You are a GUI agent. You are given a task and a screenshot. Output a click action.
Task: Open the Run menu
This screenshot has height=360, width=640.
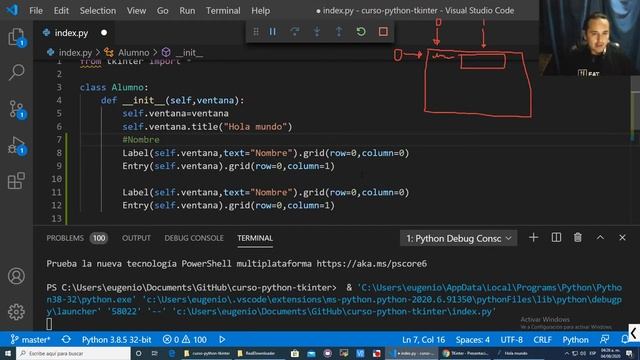pos(187,11)
